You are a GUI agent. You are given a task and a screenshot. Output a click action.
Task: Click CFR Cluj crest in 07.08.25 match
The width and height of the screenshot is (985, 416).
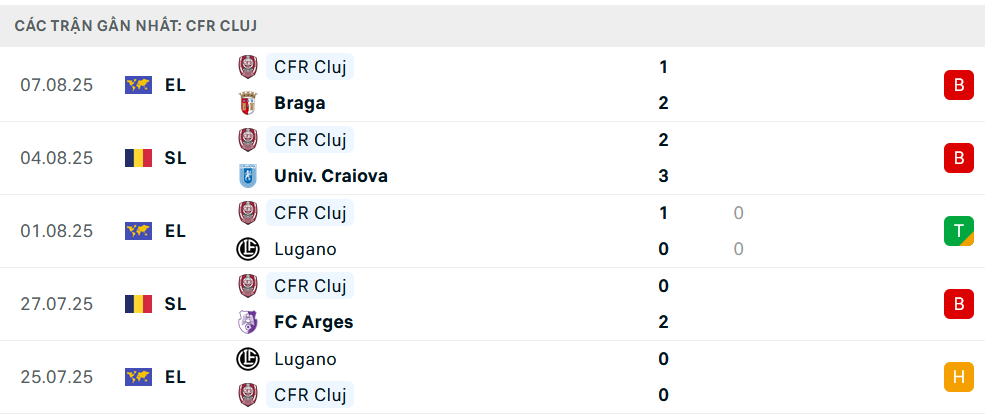point(247,67)
